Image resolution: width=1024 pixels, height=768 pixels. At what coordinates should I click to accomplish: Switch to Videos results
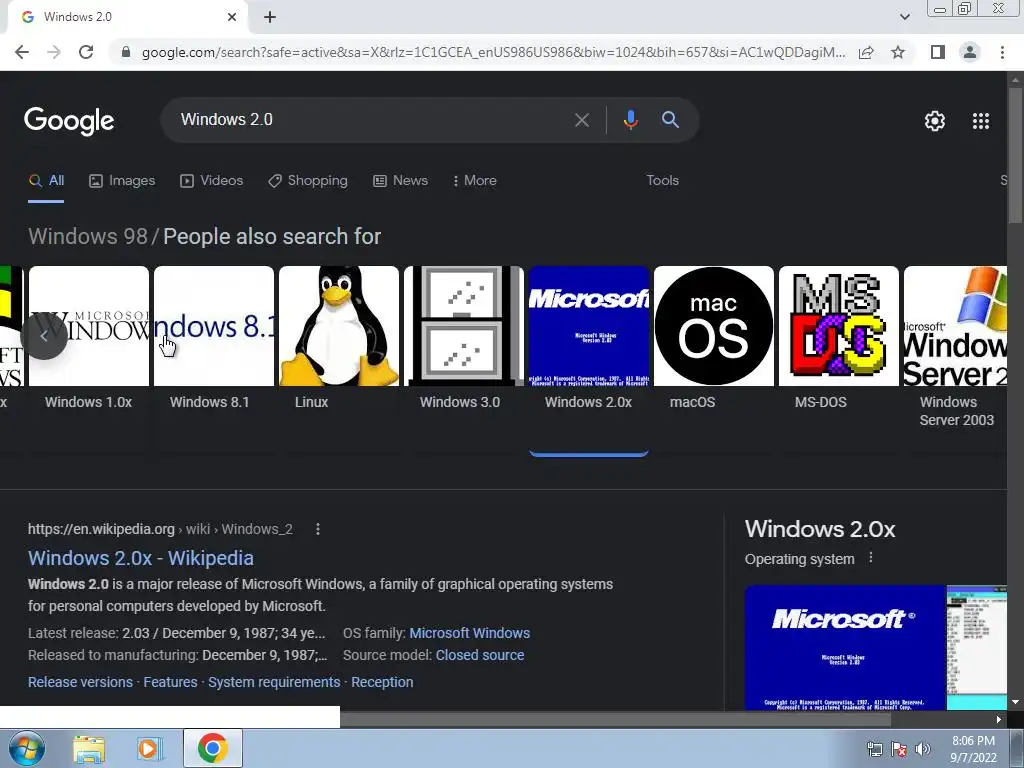point(212,181)
